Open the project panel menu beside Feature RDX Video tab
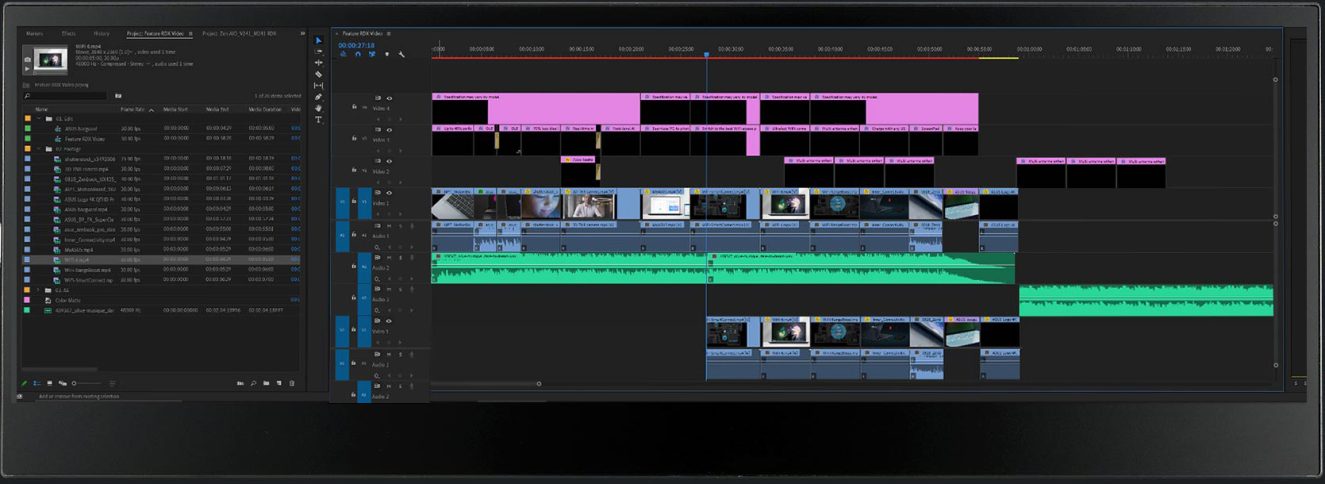1325x484 pixels. click(x=190, y=33)
